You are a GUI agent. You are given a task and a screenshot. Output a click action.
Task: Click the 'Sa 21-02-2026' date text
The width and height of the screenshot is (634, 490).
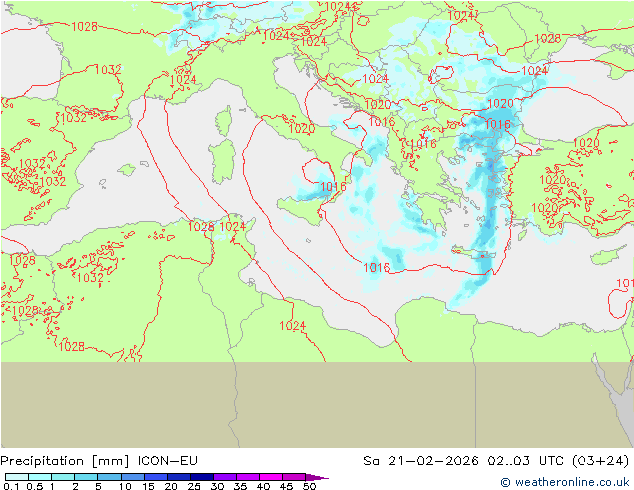421,460
